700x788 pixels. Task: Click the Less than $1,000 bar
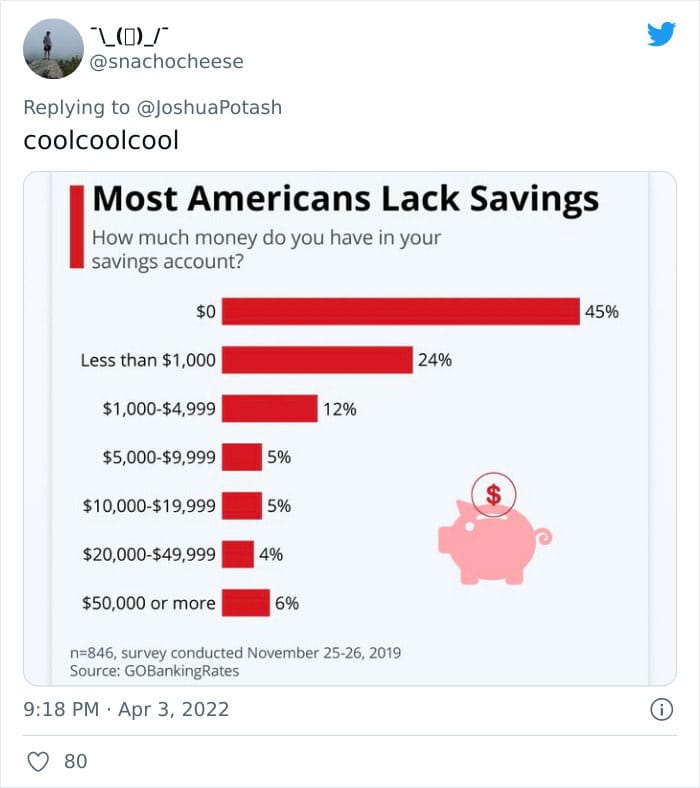(317, 360)
